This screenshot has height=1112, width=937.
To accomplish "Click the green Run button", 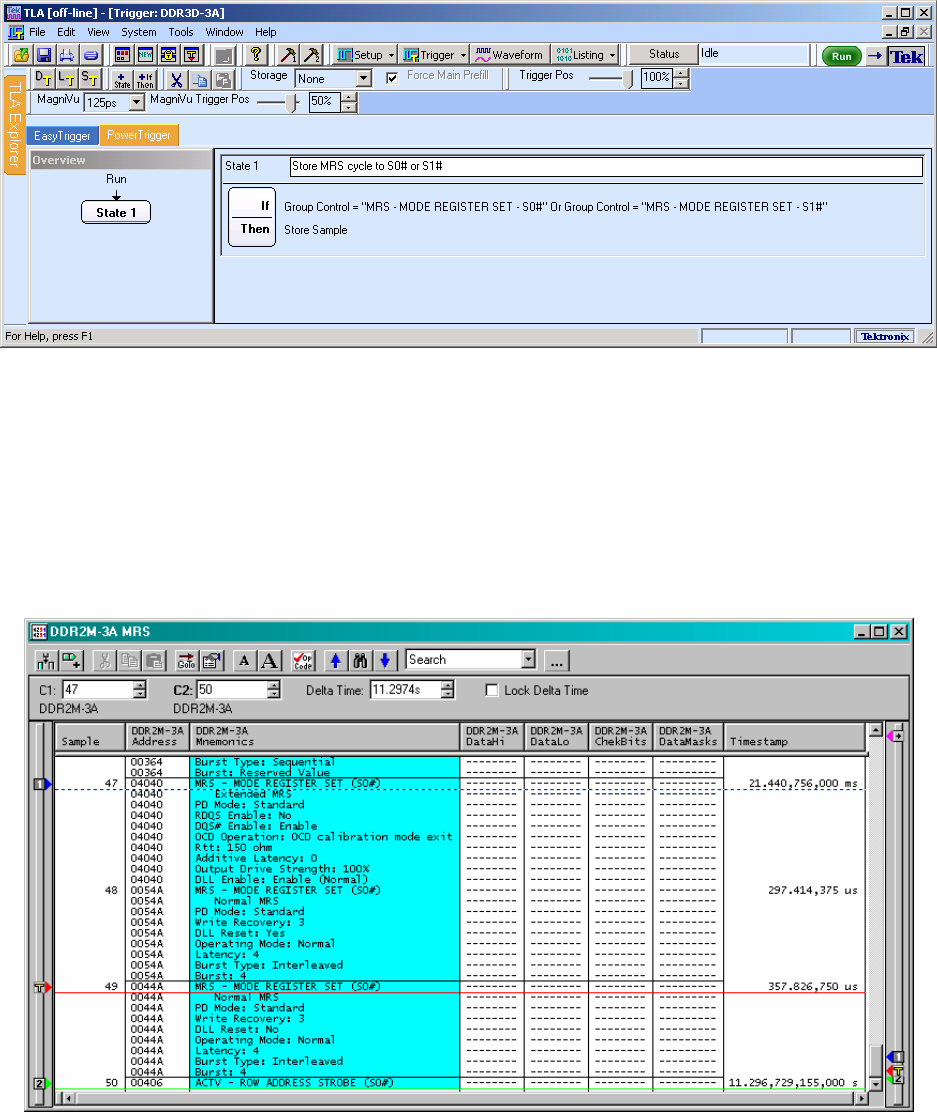I will click(841, 56).
